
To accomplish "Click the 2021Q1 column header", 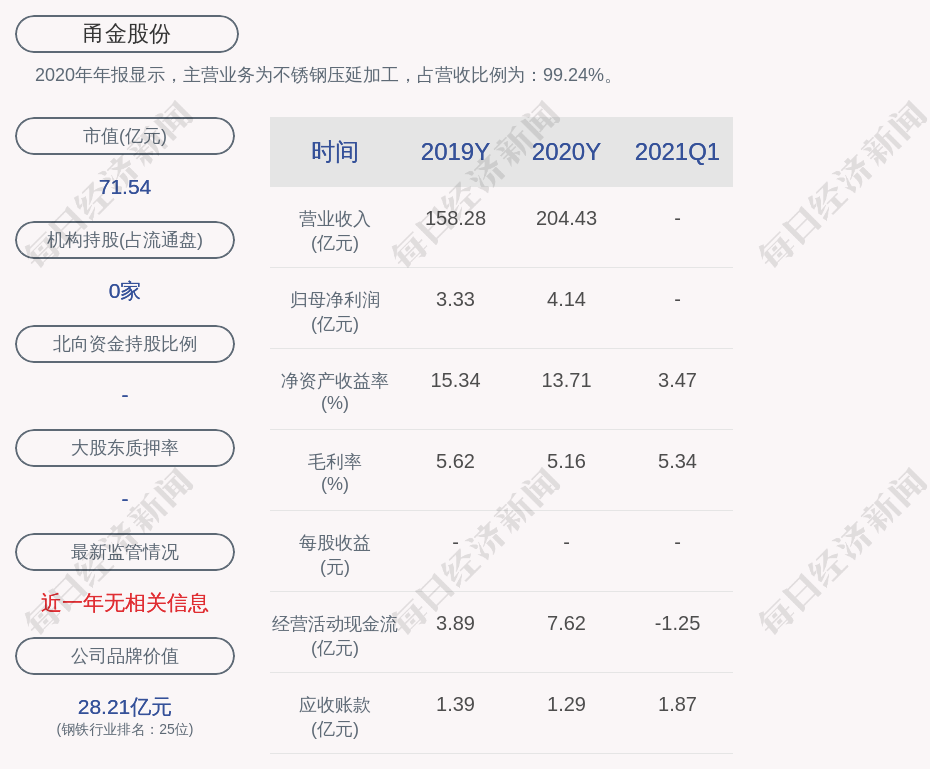I will [677, 152].
